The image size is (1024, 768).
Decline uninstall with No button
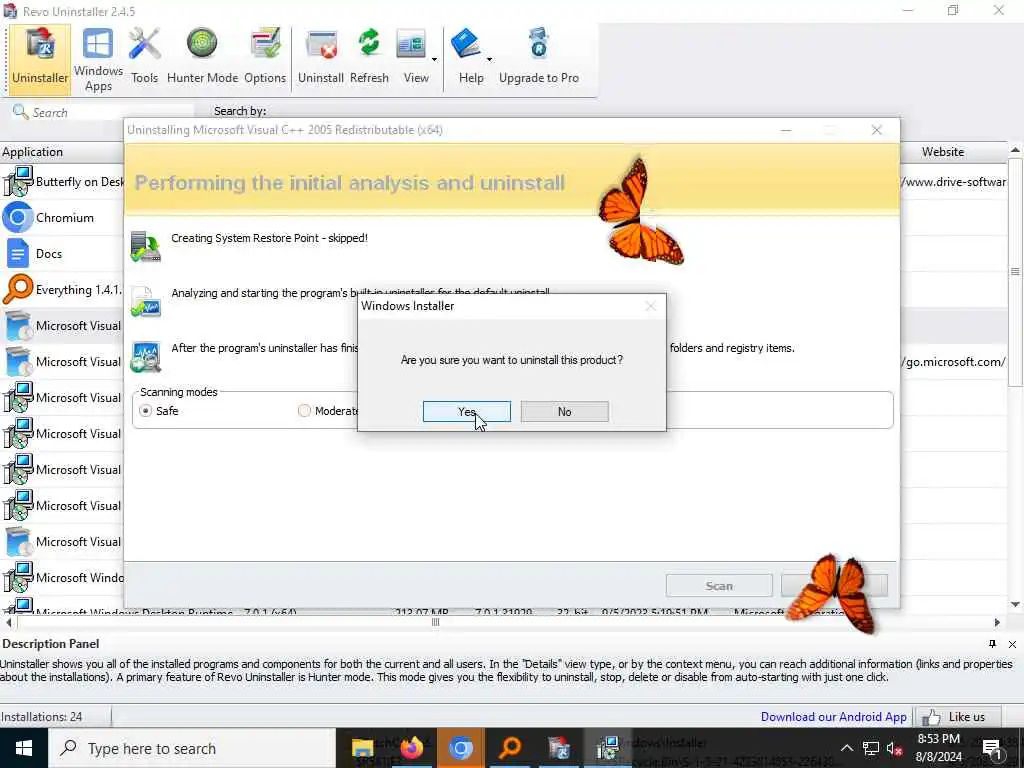(x=565, y=411)
